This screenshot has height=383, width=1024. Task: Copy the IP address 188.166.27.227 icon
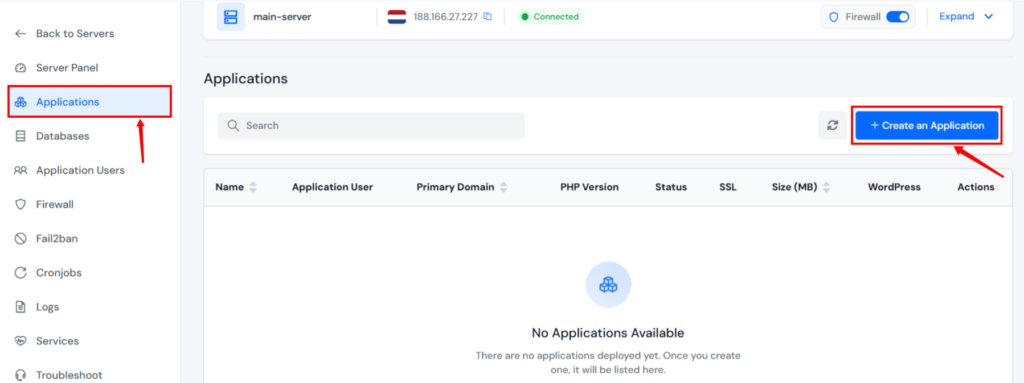[x=487, y=16]
